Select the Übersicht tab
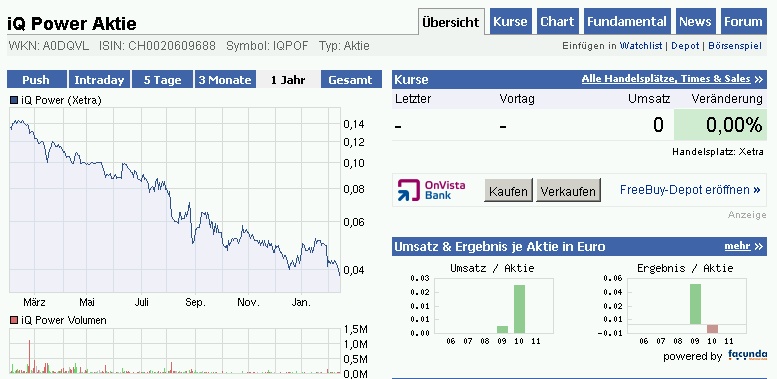This screenshot has width=777, height=379. pyautogui.click(x=451, y=22)
